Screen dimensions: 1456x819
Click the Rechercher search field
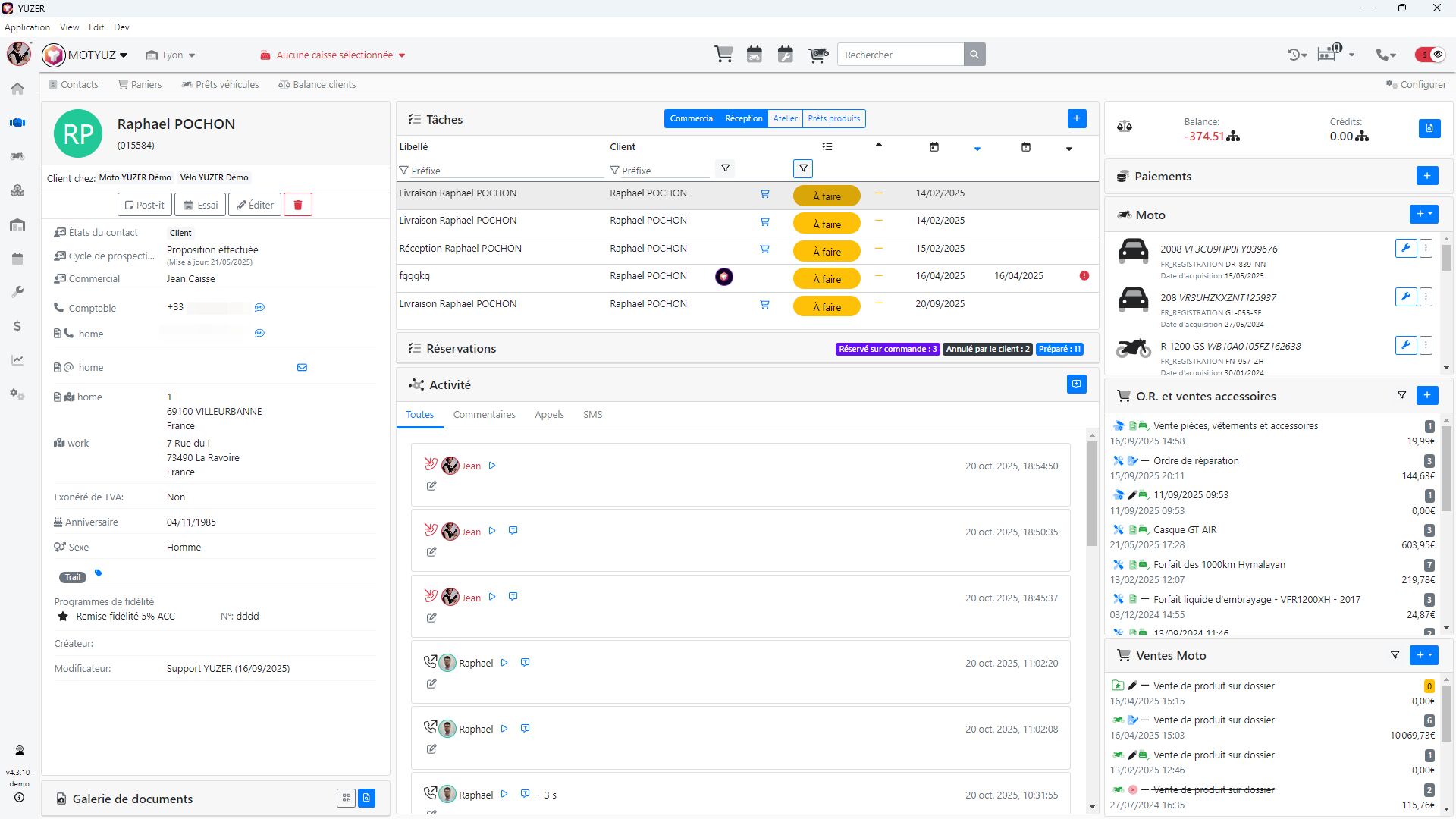pyautogui.click(x=900, y=55)
